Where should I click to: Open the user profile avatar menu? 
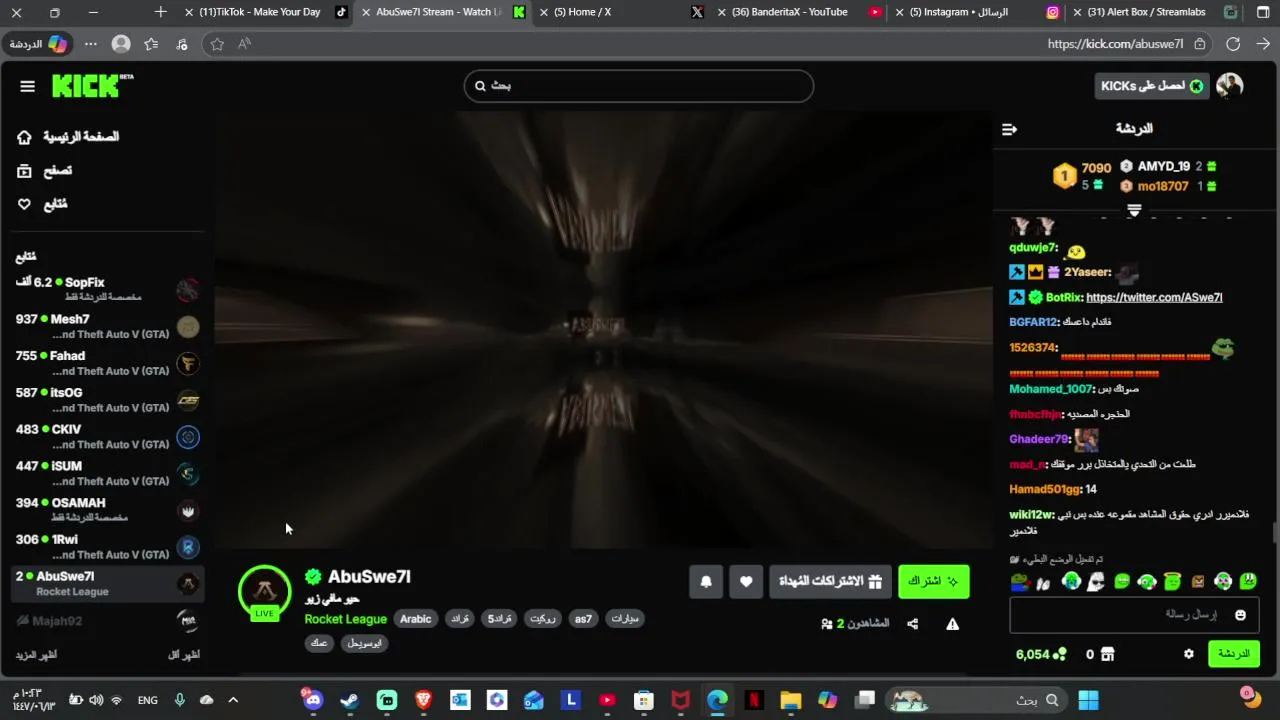1229,86
